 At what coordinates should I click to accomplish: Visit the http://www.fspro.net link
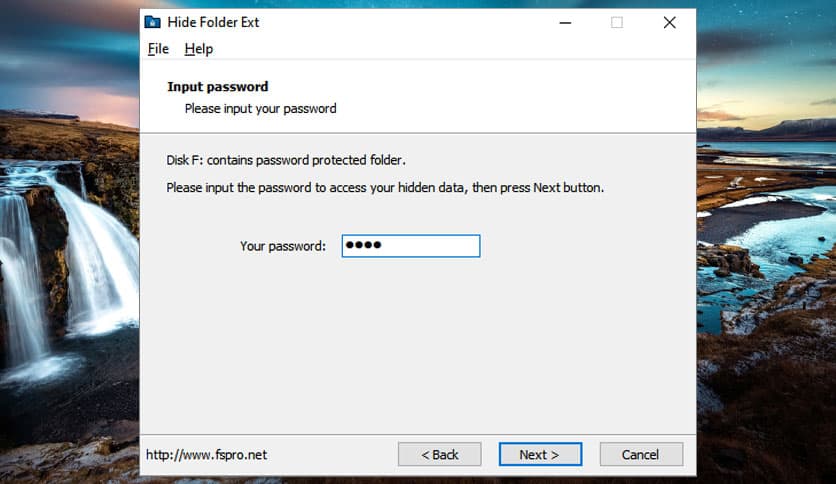click(x=206, y=455)
